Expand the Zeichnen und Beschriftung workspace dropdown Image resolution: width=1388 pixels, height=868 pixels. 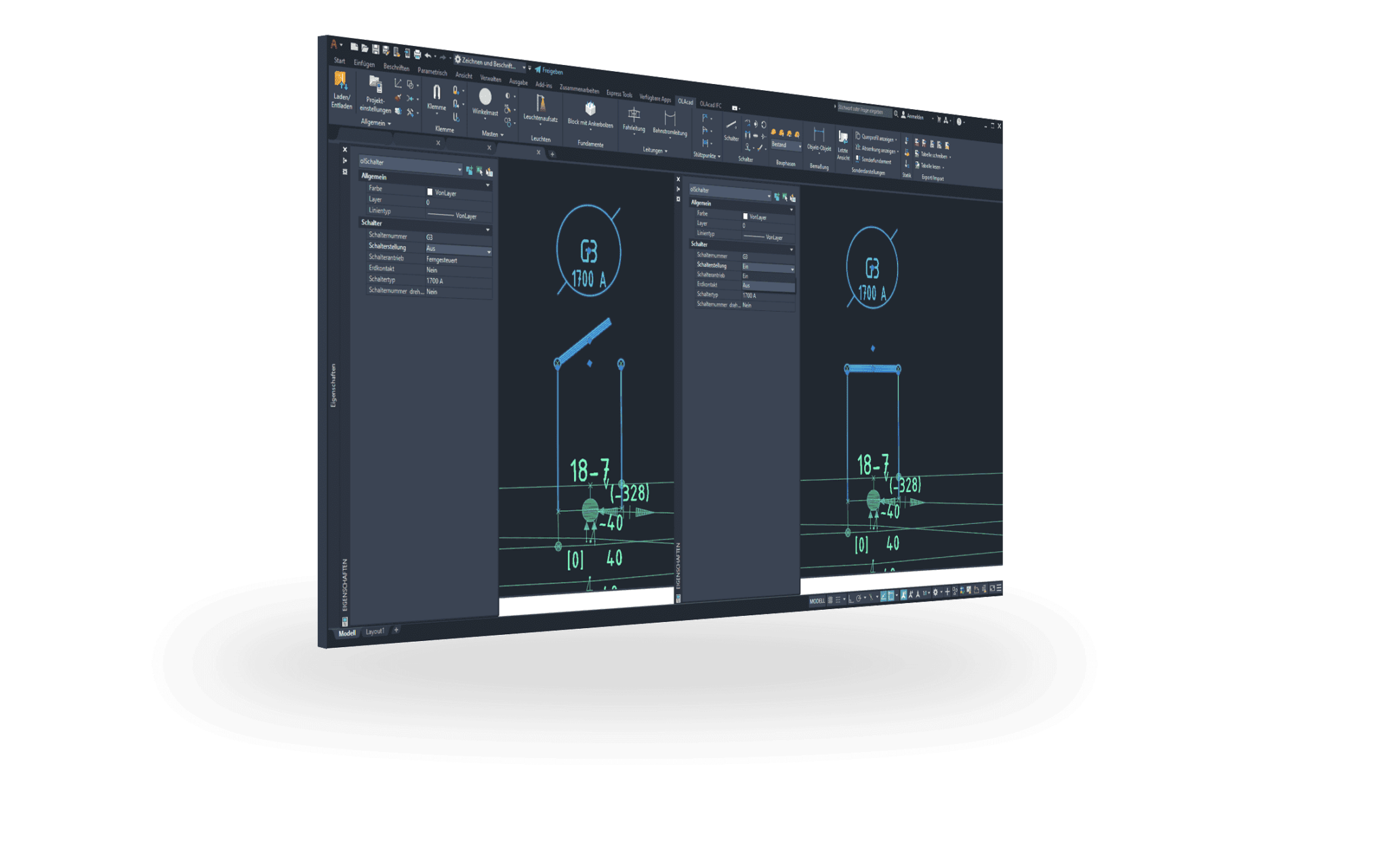pyautogui.click(x=524, y=67)
